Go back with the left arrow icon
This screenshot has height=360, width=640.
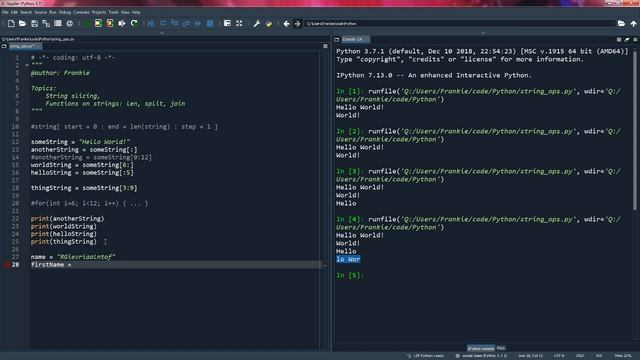287,24
